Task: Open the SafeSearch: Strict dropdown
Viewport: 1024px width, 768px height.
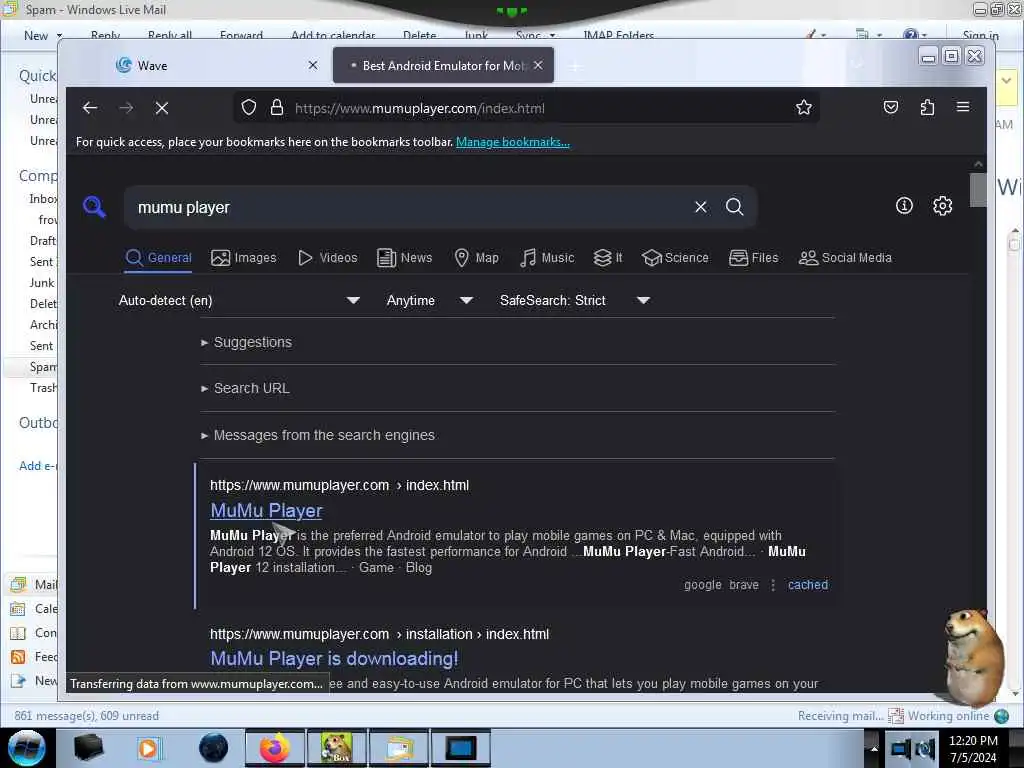Action: click(575, 300)
